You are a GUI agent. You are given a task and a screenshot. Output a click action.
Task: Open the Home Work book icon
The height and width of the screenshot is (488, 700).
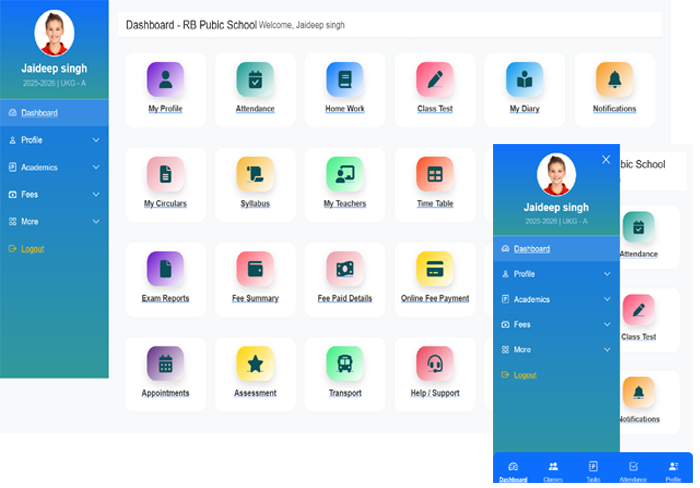[x=345, y=79]
